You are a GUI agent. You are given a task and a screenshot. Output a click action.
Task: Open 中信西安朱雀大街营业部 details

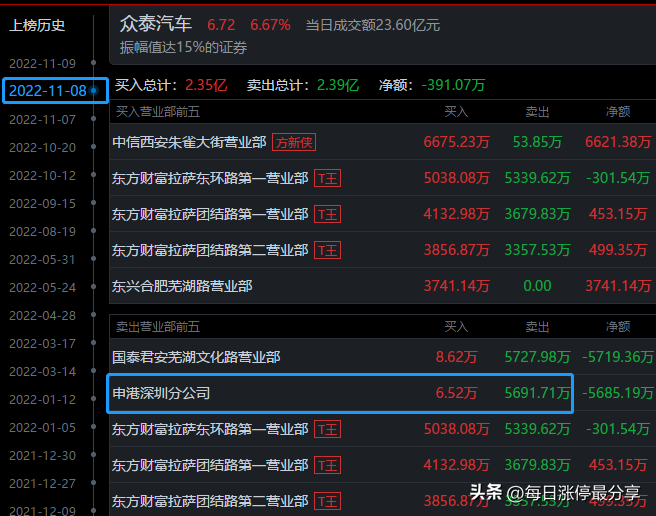(189, 142)
